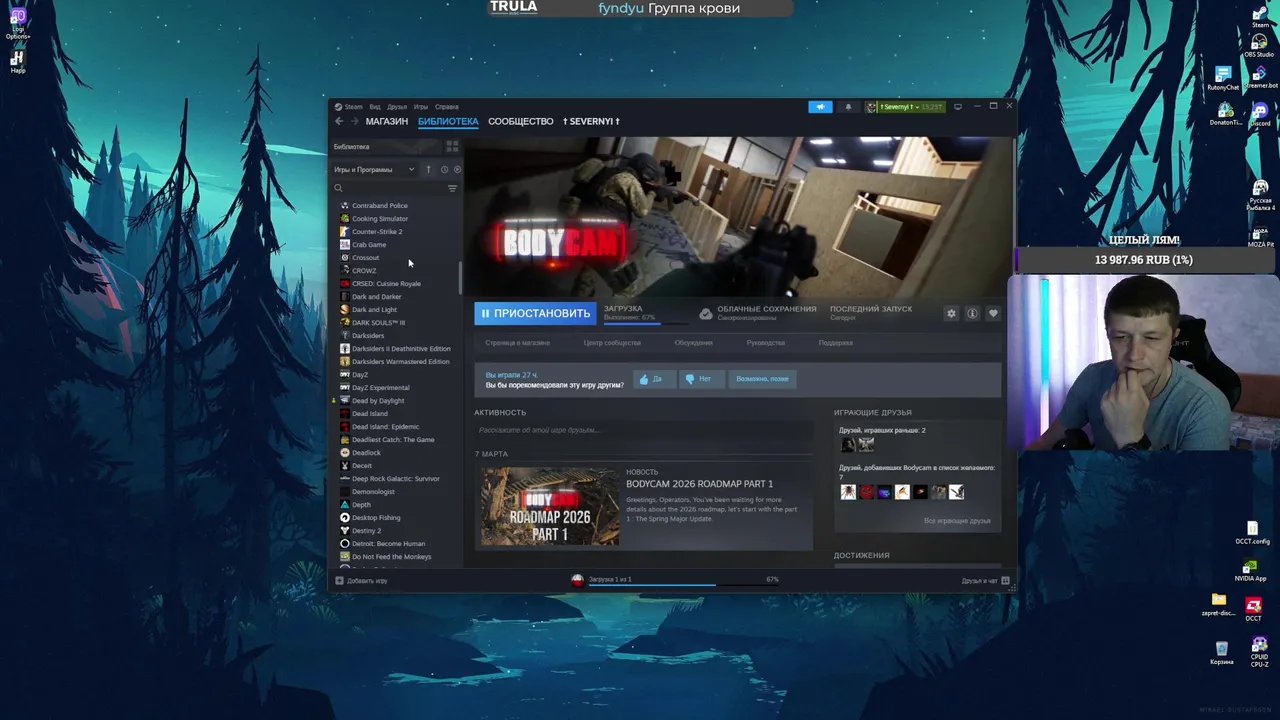Switch to the БИБЛИОТЕКА tab
This screenshot has height=720, width=1280.
[448, 121]
